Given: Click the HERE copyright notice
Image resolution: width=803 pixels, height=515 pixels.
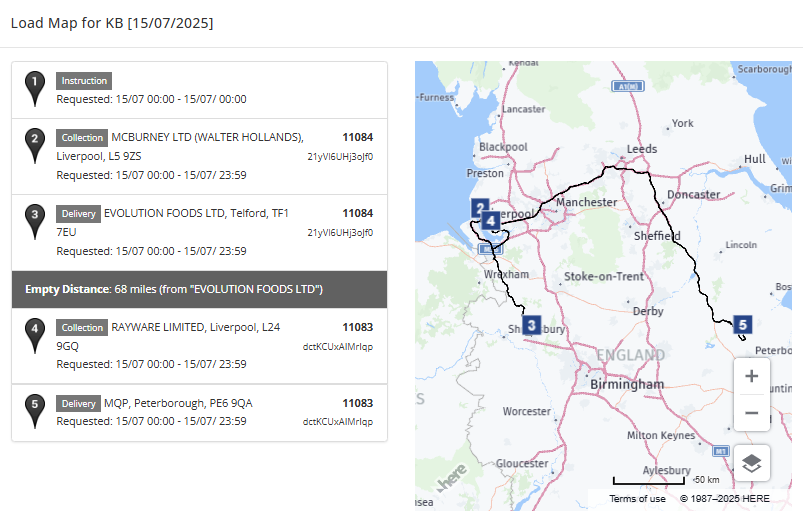Looking at the screenshot, I should coord(725,499).
